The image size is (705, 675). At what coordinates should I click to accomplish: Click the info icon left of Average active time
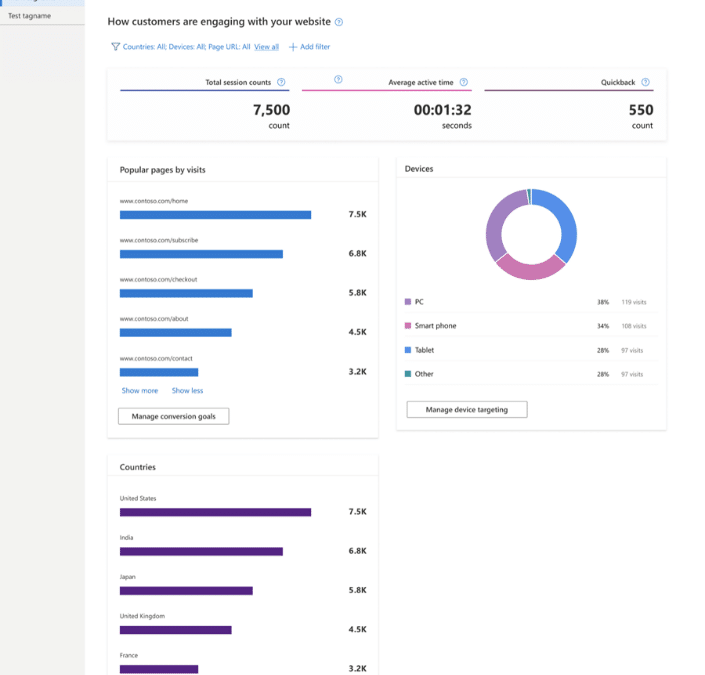338,80
